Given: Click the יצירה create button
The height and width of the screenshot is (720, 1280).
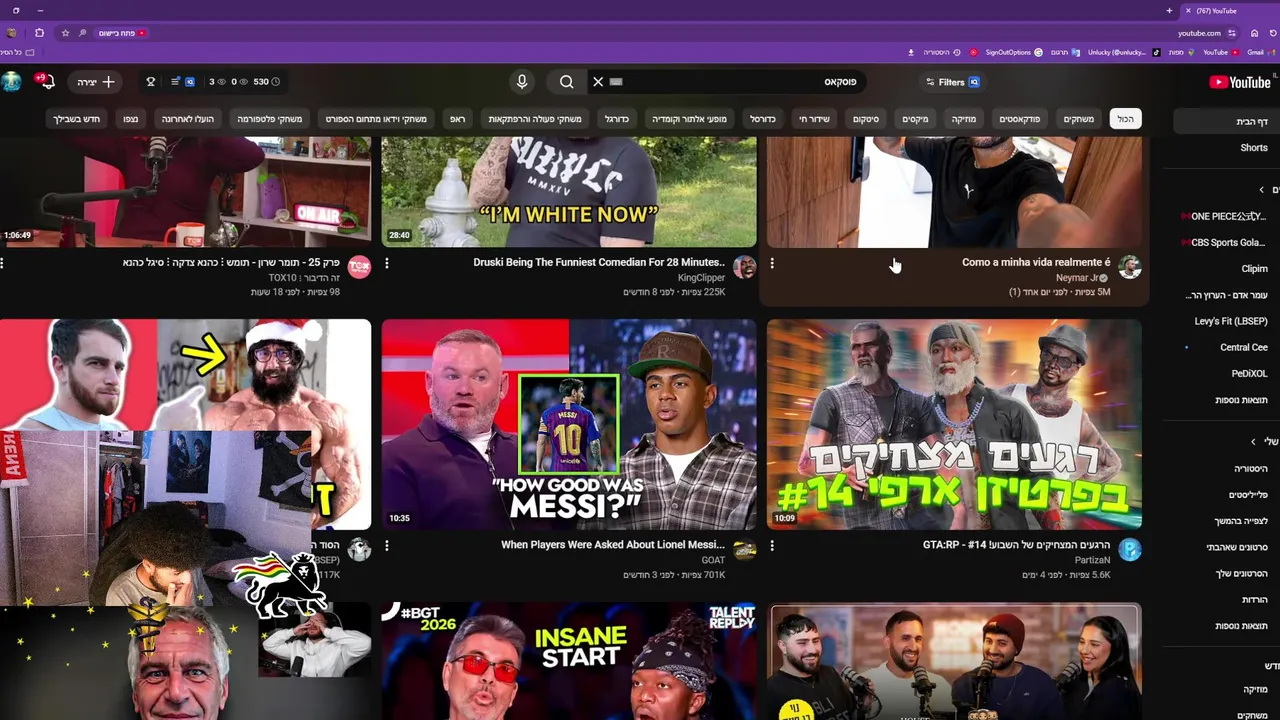Looking at the screenshot, I should tap(97, 82).
